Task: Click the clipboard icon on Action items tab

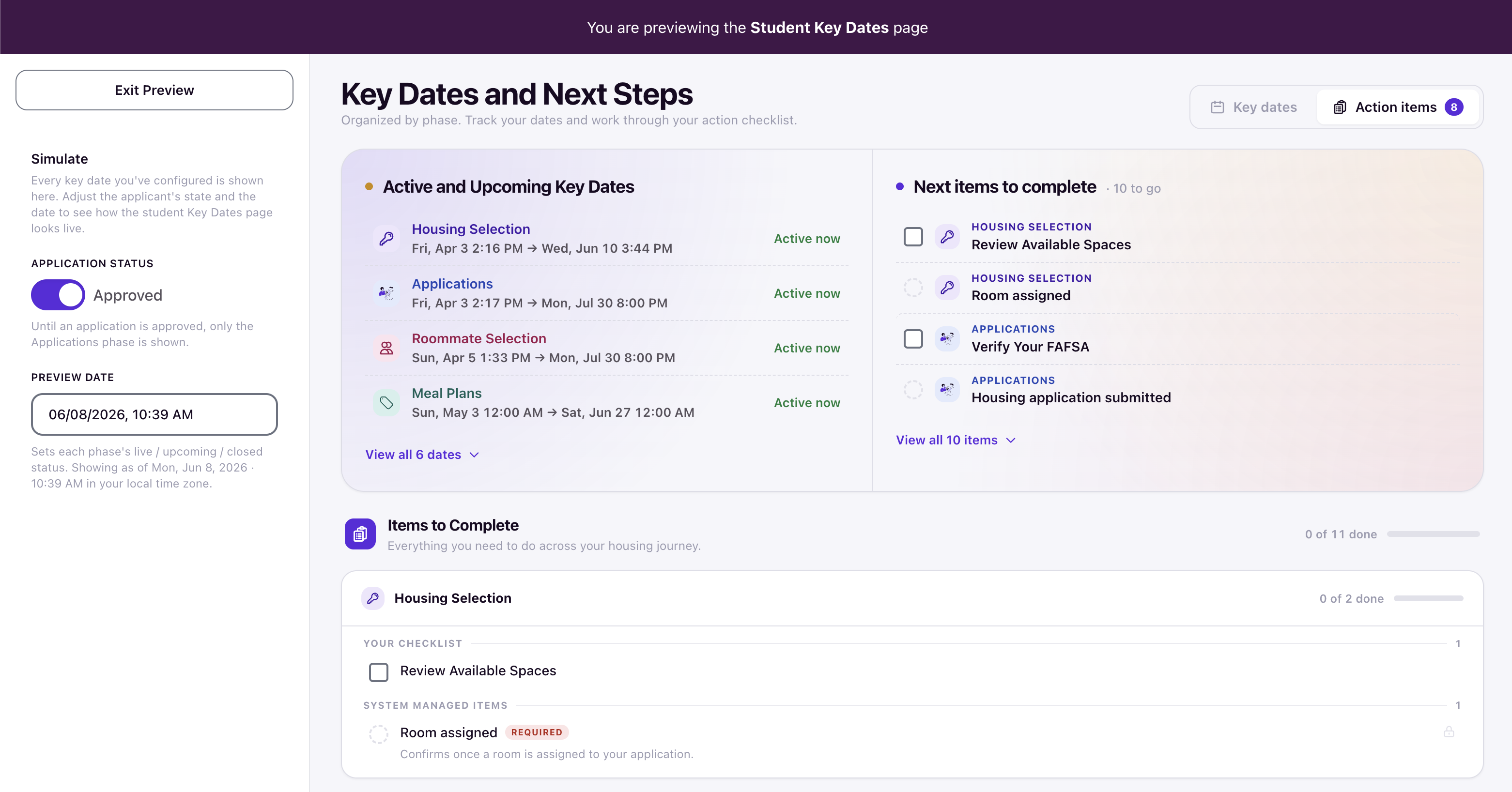Action: click(1340, 107)
